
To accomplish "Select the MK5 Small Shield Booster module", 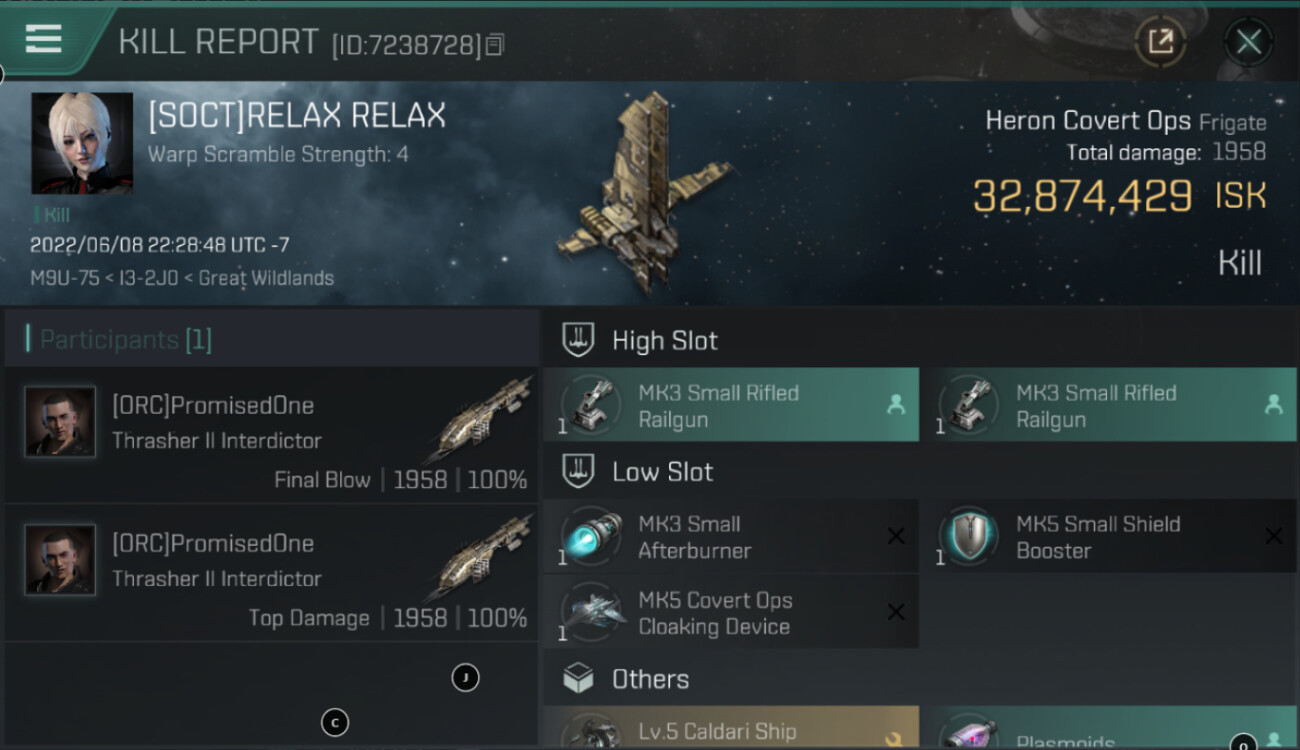I will click(1109, 536).
